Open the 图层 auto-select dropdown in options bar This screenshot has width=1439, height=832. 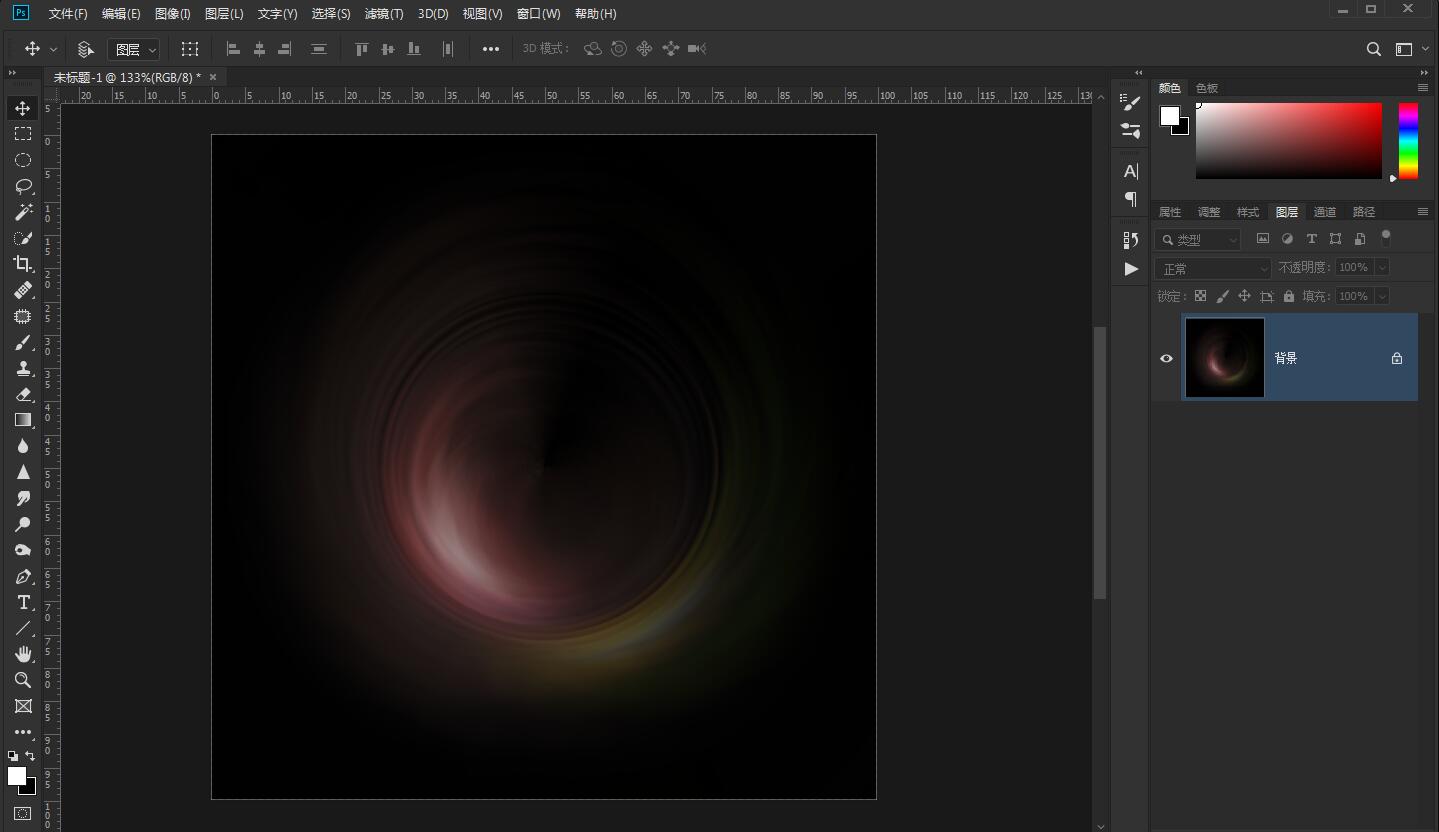(x=135, y=49)
